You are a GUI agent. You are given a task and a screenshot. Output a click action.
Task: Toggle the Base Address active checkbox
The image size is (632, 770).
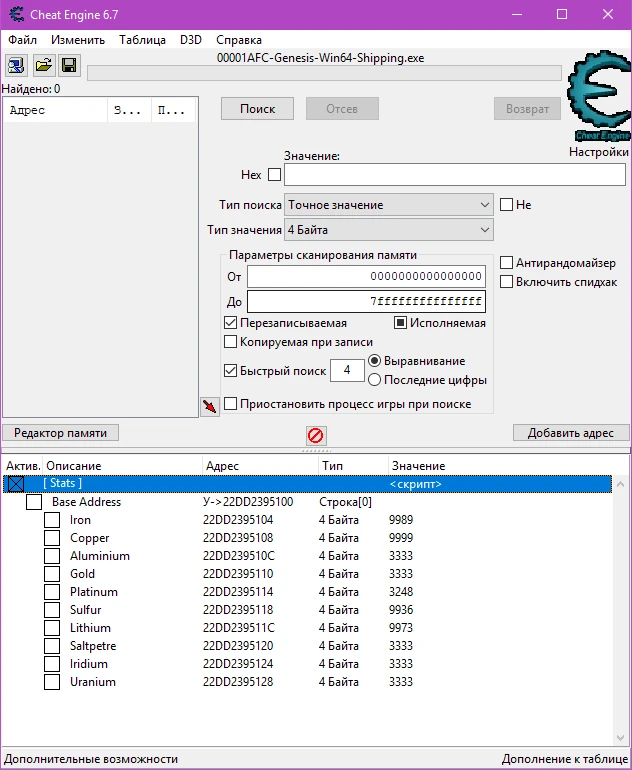34,502
